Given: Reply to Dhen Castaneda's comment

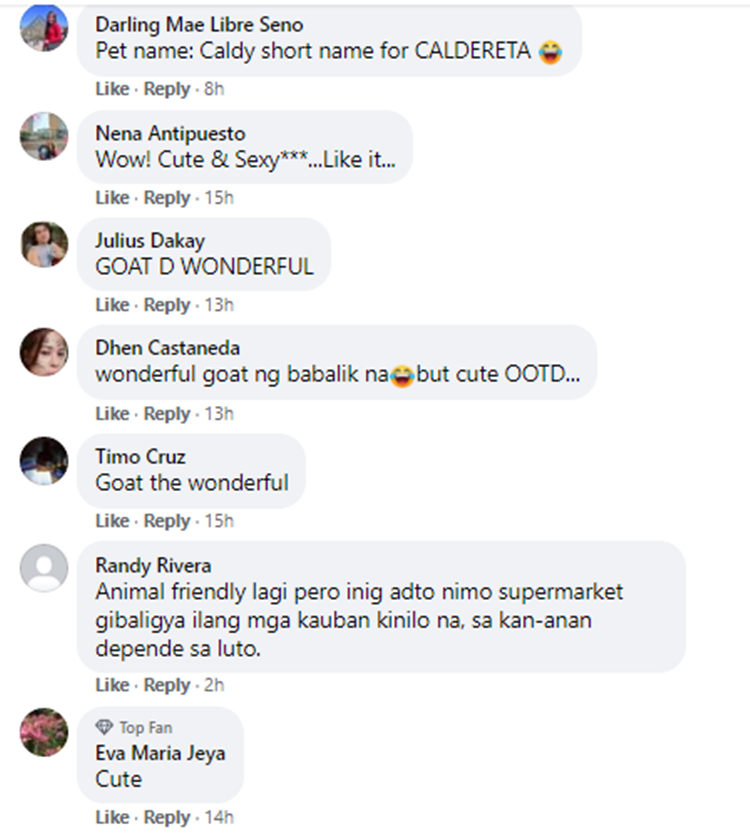Looking at the screenshot, I should (167, 414).
